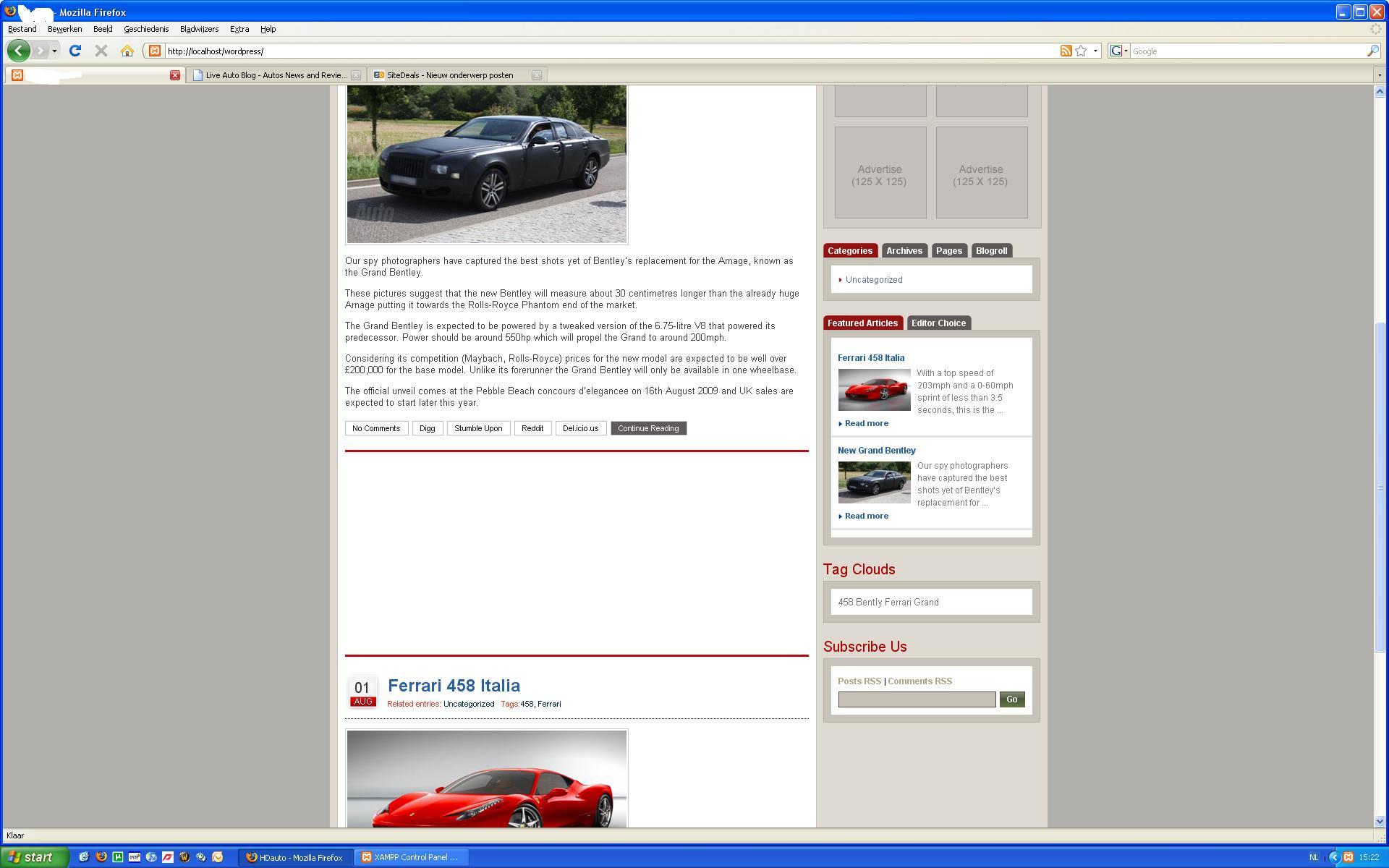Click the subscribe email input field
The width and height of the screenshot is (1389, 868).
click(x=917, y=699)
